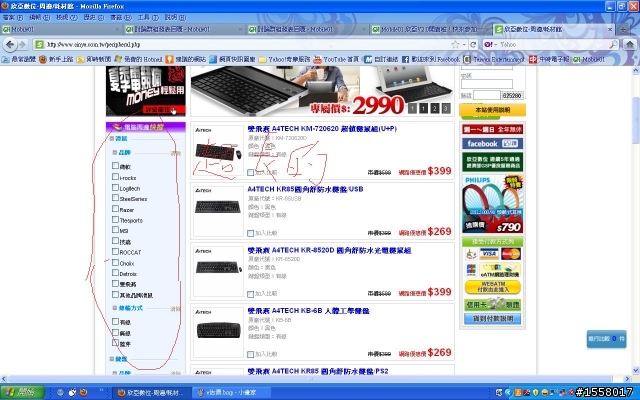Tick the MSI brand checkbox

[116, 230]
